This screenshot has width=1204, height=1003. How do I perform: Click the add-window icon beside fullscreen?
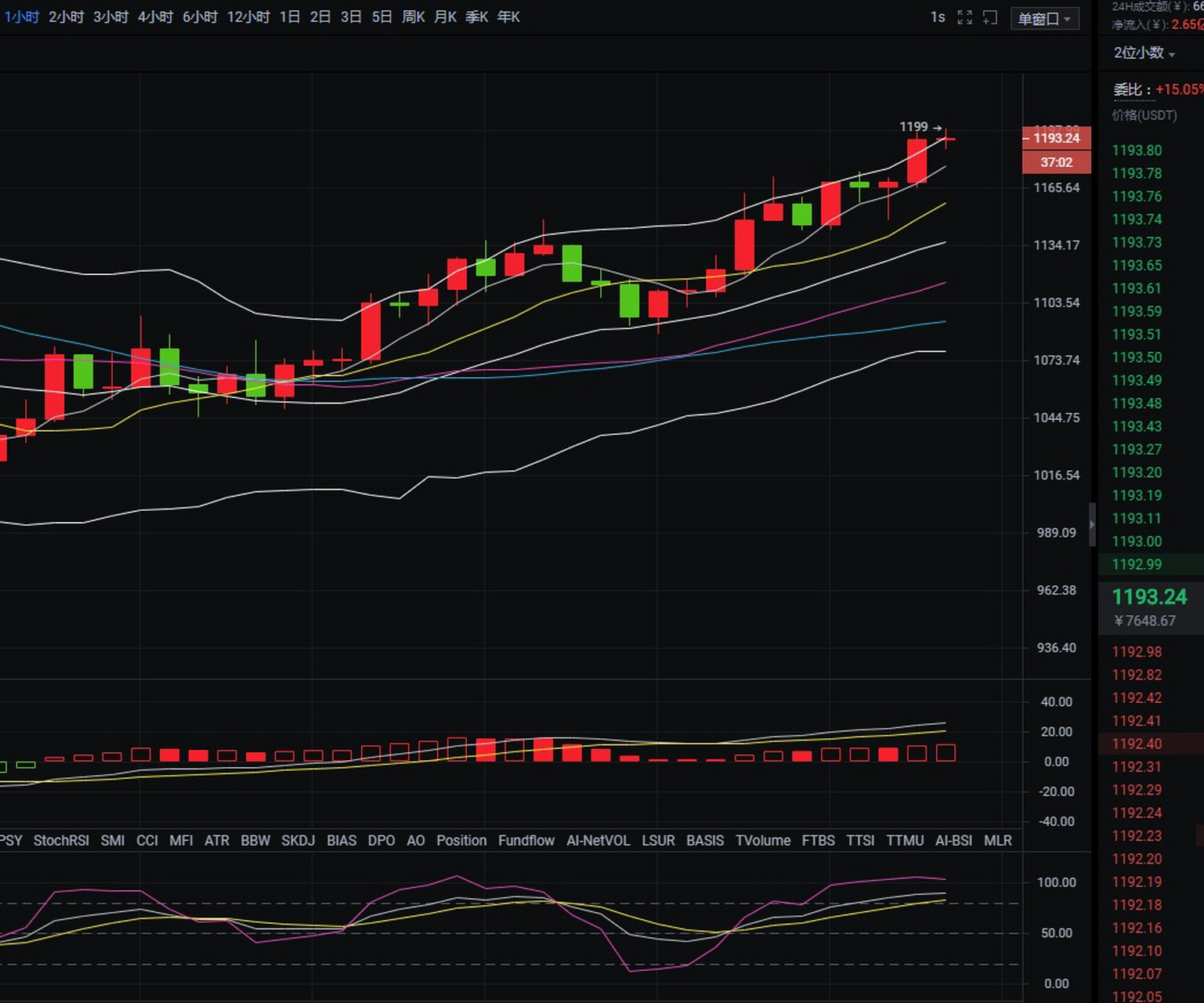pos(990,17)
